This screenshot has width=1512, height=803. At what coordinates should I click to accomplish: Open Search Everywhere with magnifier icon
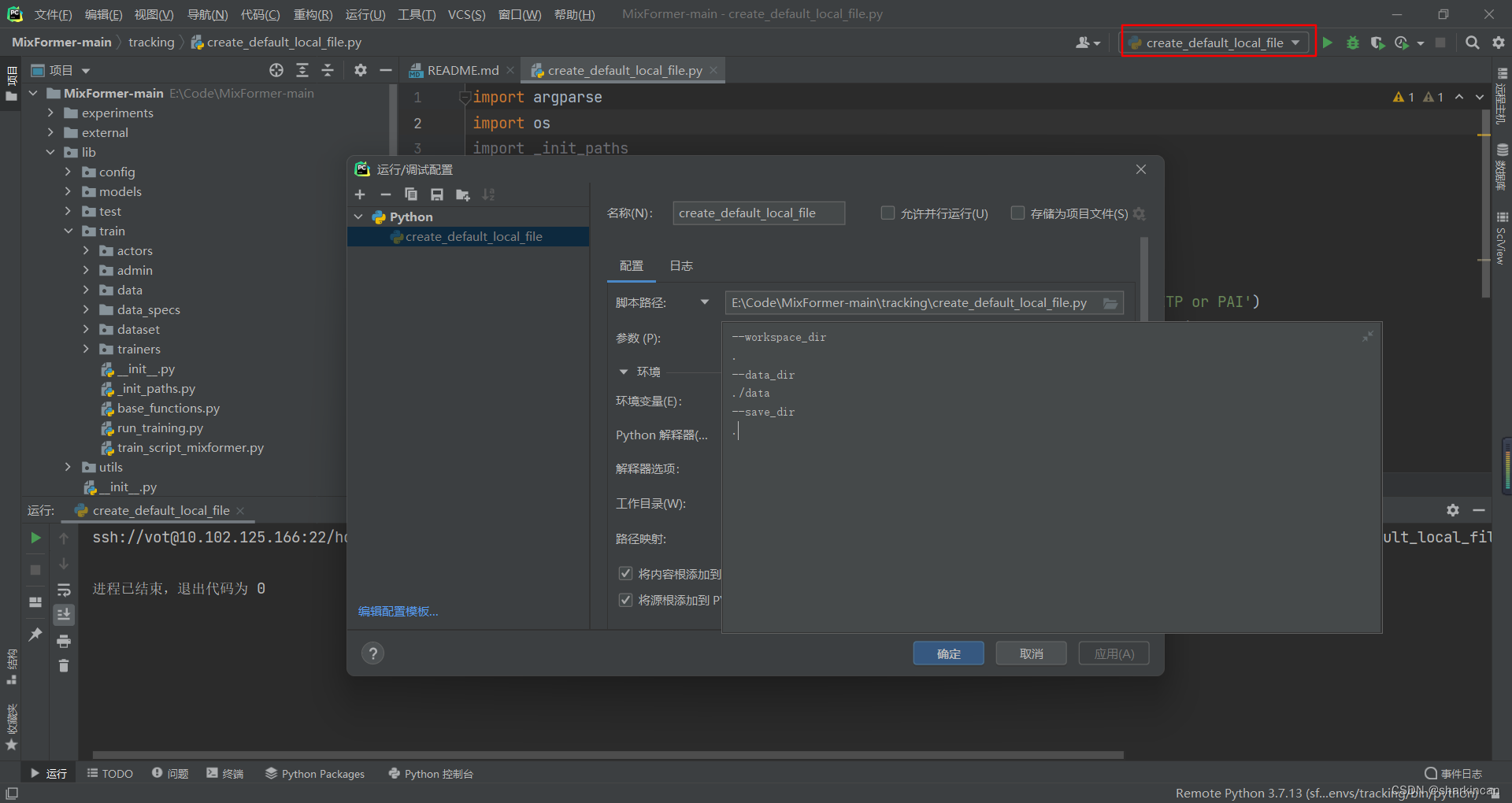click(1471, 43)
